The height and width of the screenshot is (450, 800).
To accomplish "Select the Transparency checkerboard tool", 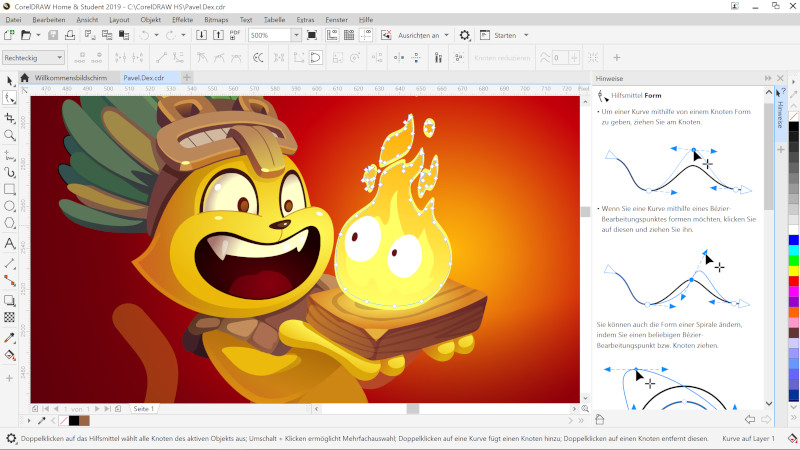I will (x=10, y=317).
